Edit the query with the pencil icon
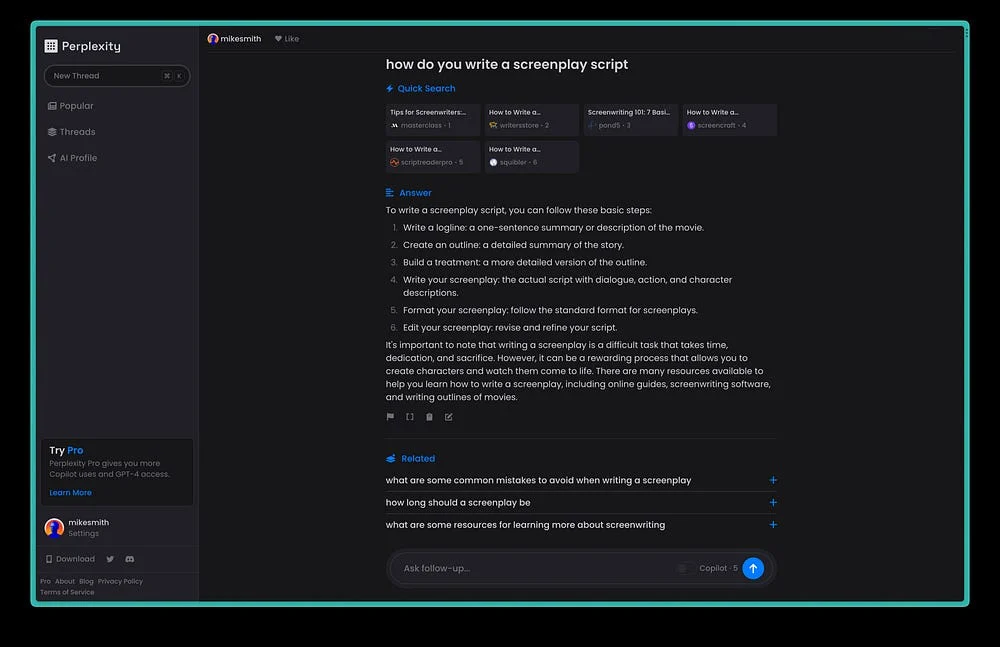Viewport: 1000px width, 647px height. tap(448, 417)
